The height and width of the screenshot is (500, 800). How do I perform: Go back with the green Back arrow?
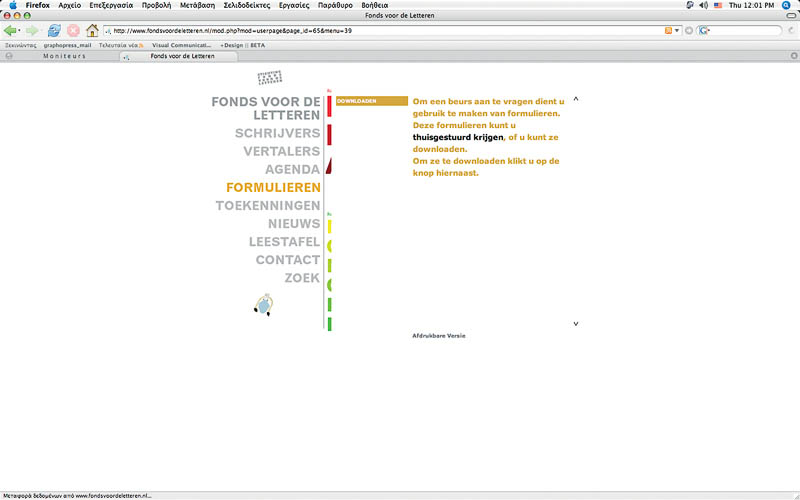pos(9,31)
